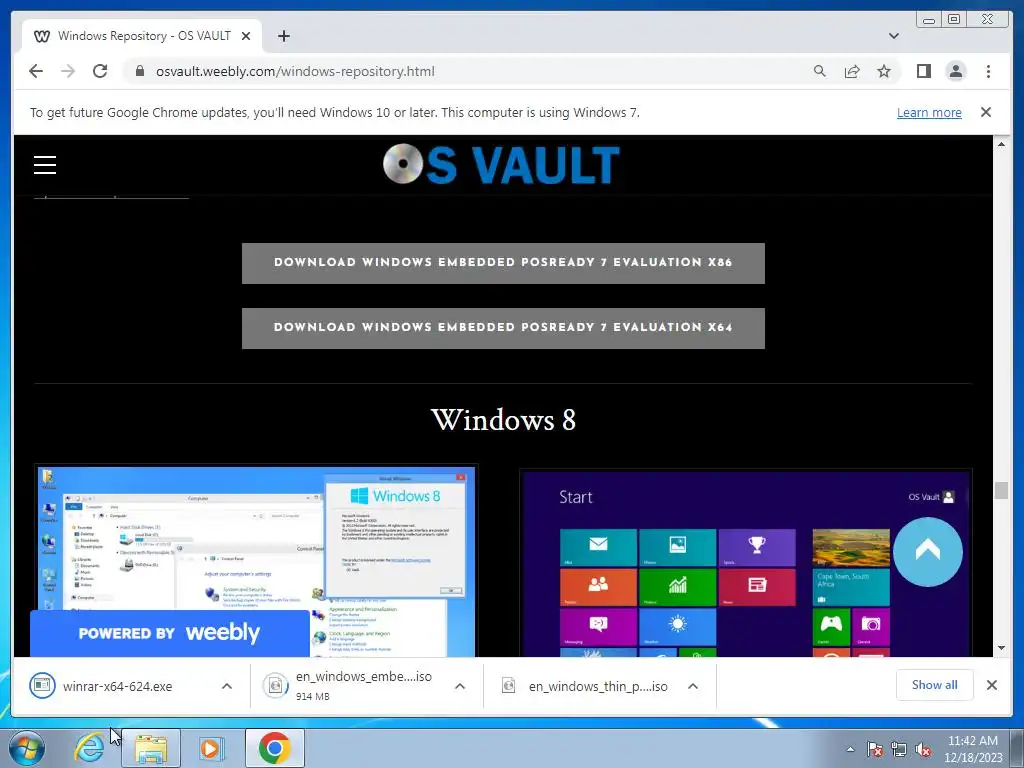
Task: Click the address bar URL
Action: click(295, 71)
